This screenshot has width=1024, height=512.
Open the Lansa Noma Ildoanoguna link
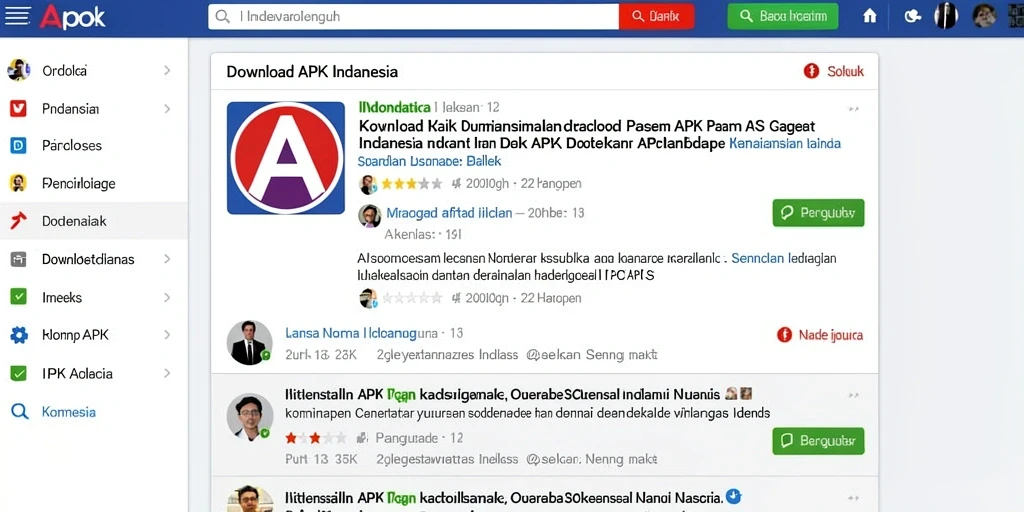[361, 334]
